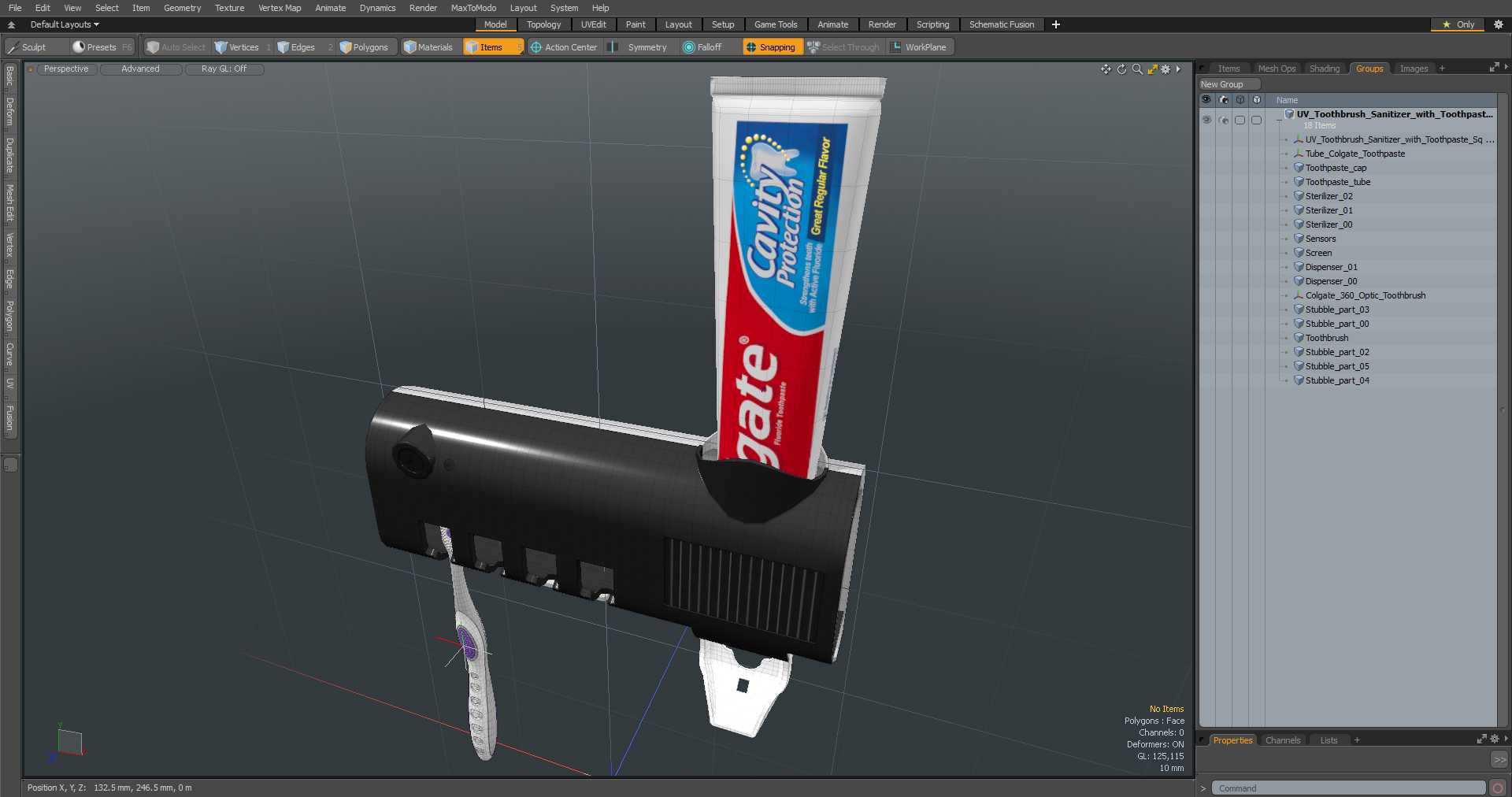
Task: Open the Action Center options
Action: [x=564, y=47]
